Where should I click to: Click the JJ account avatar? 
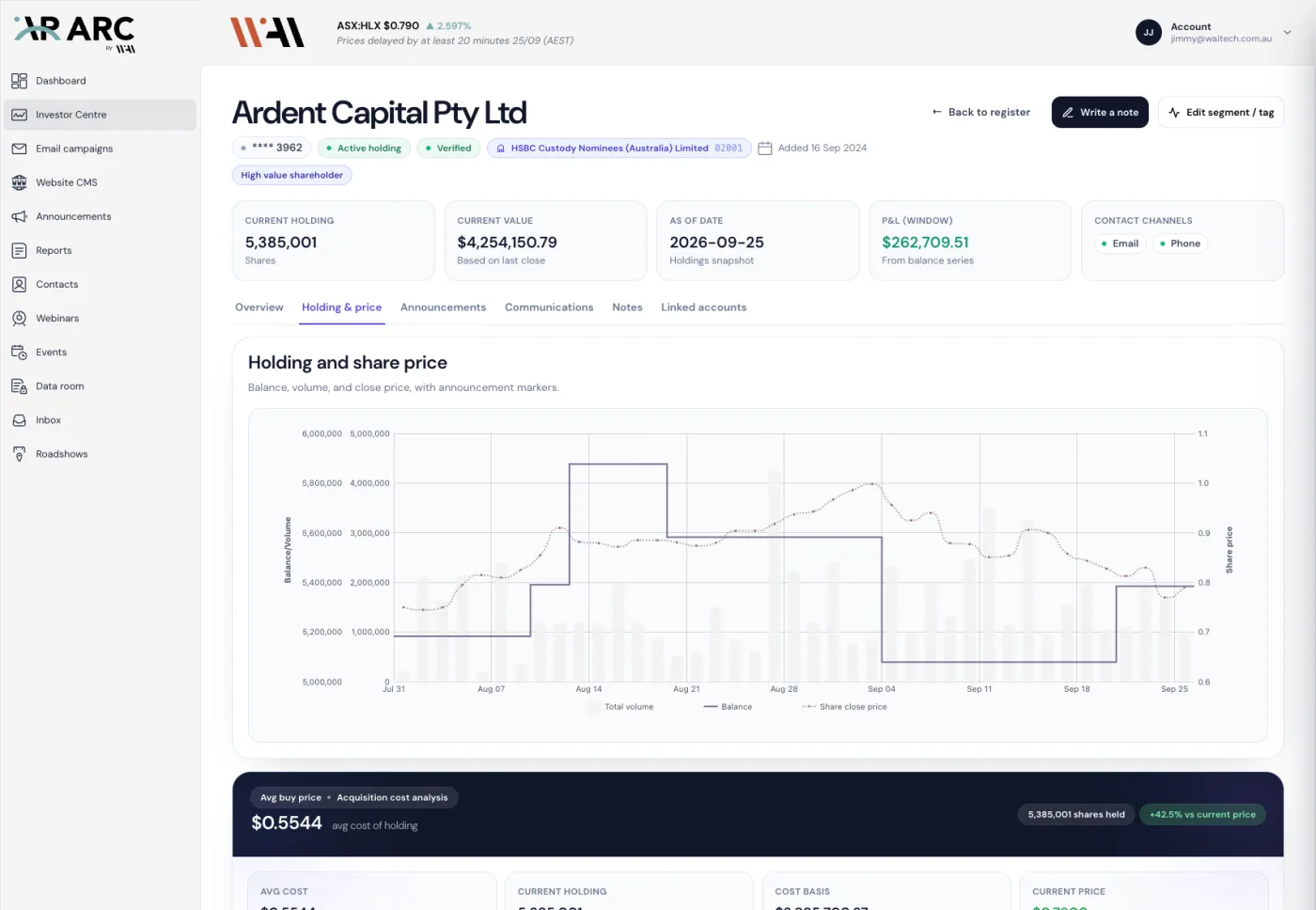pos(1149,32)
